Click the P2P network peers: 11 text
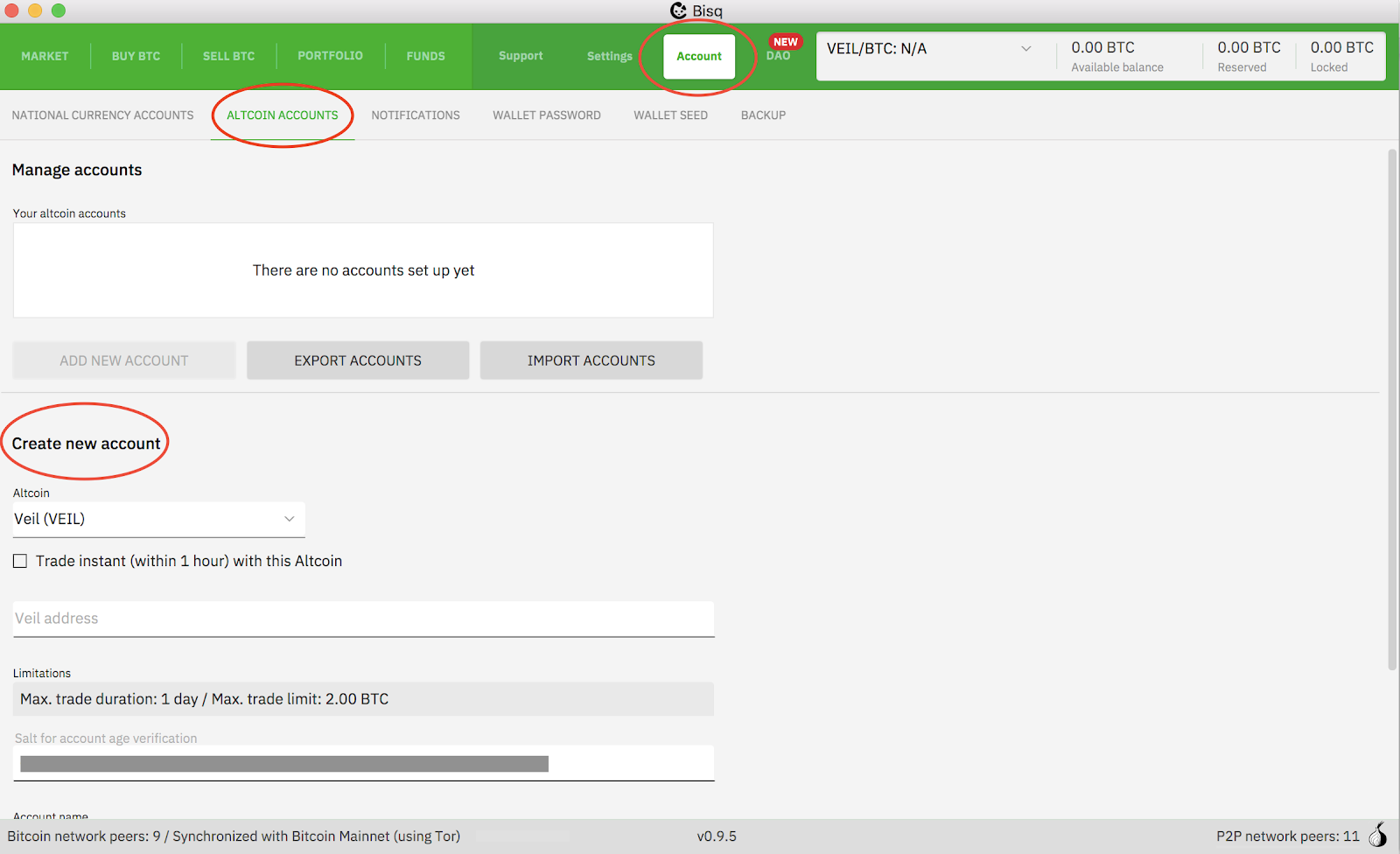 click(1287, 836)
